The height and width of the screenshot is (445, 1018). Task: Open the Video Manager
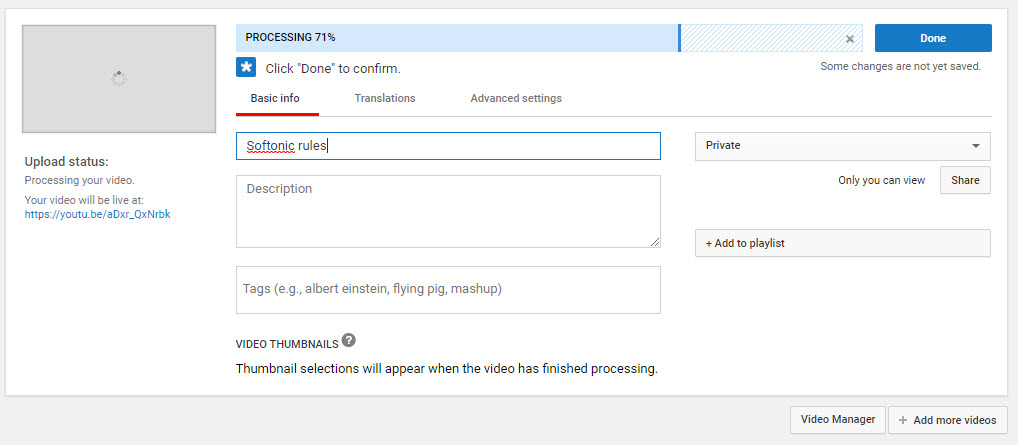(x=837, y=420)
